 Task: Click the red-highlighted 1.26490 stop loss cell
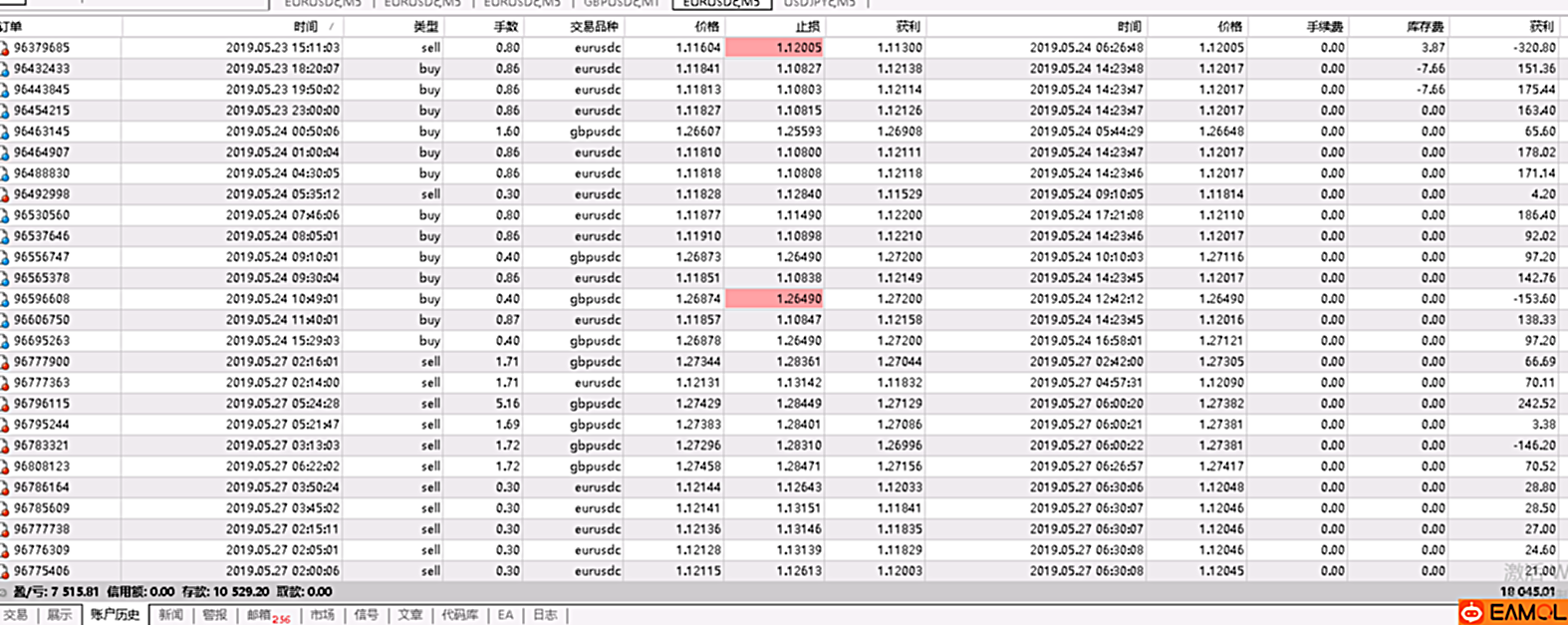pyautogui.click(x=774, y=299)
